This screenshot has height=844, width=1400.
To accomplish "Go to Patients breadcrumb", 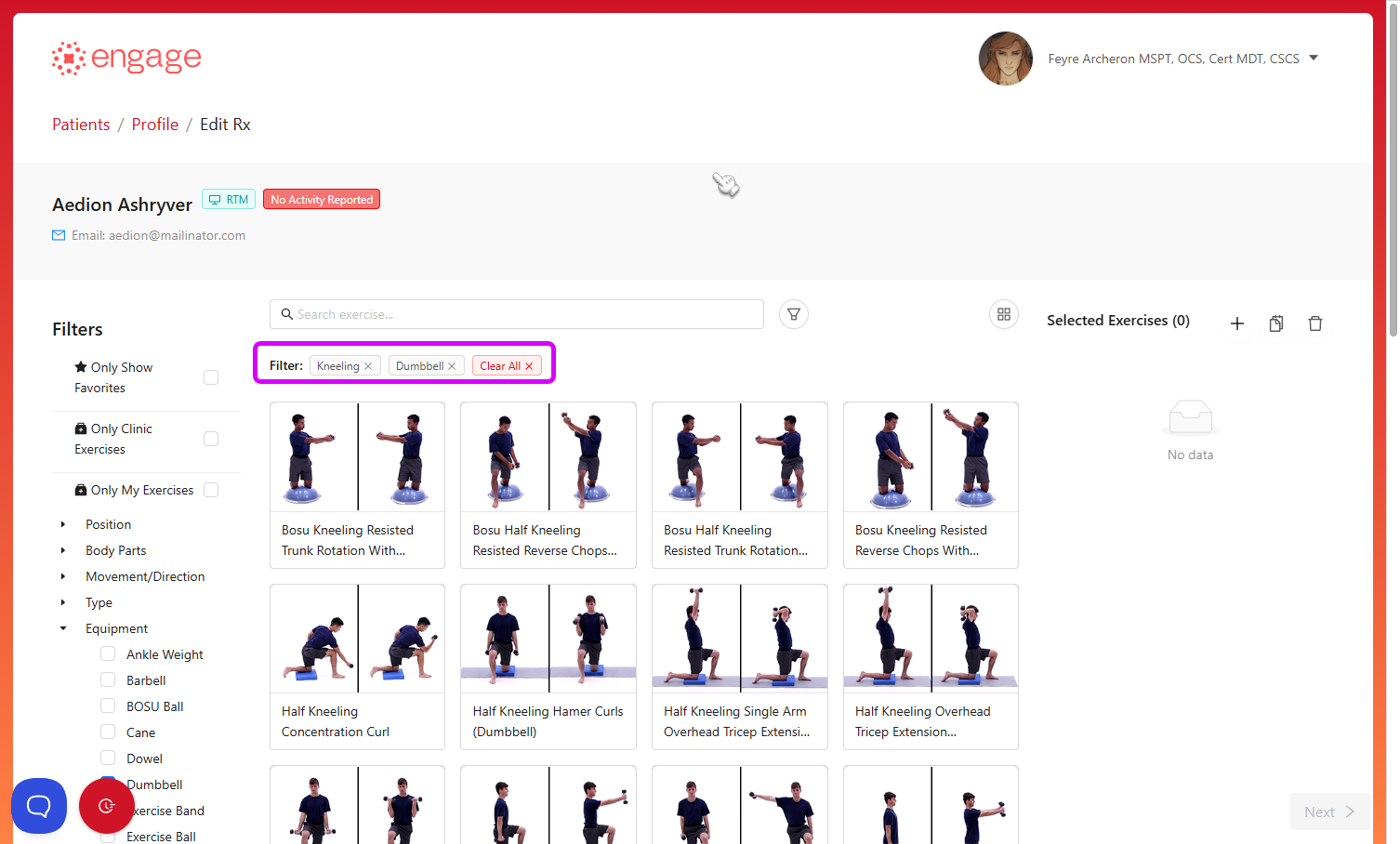I will 81,125.
